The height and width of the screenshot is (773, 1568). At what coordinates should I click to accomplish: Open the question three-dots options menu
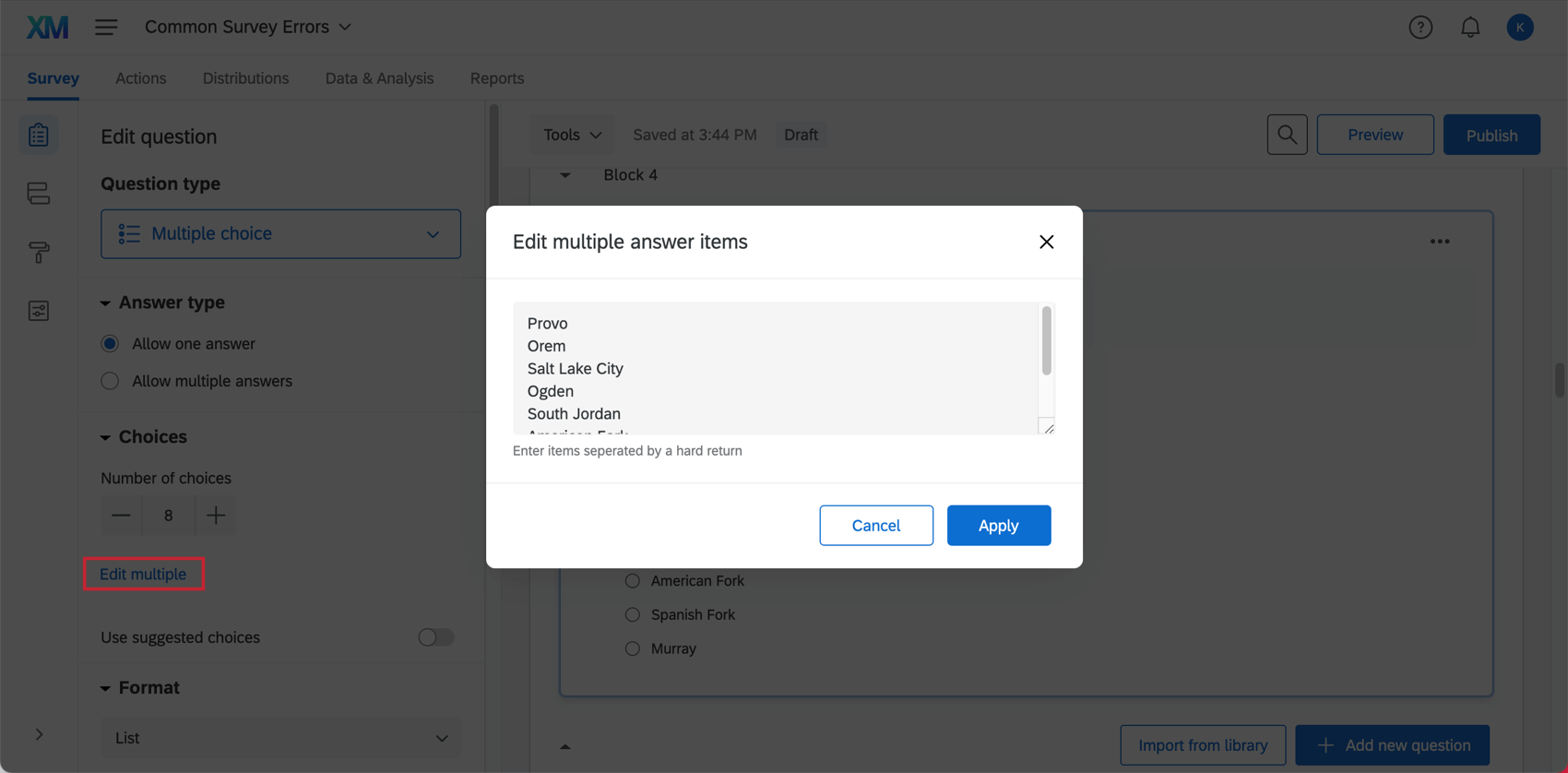coord(1440,242)
